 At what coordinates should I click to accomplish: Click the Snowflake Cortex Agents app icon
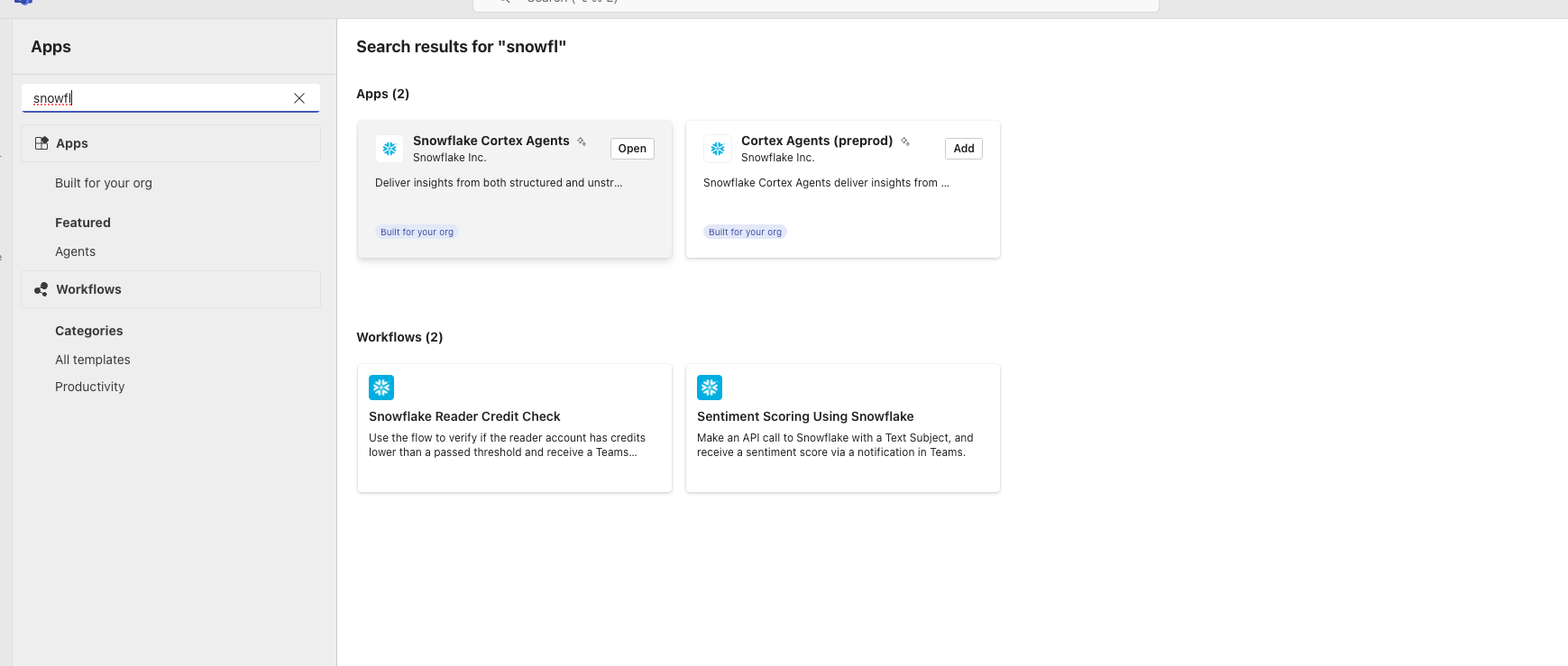(x=390, y=149)
